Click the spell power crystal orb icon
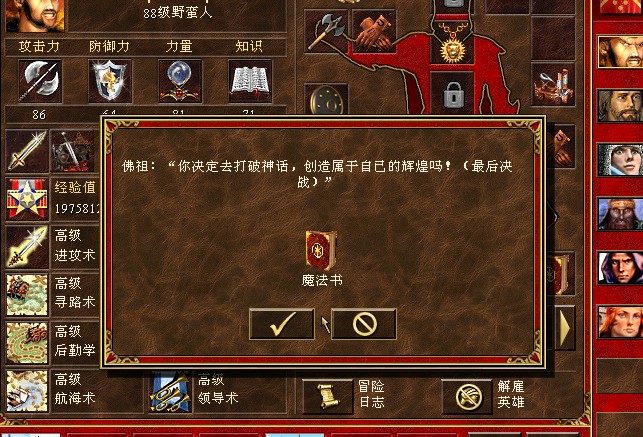 point(180,81)
